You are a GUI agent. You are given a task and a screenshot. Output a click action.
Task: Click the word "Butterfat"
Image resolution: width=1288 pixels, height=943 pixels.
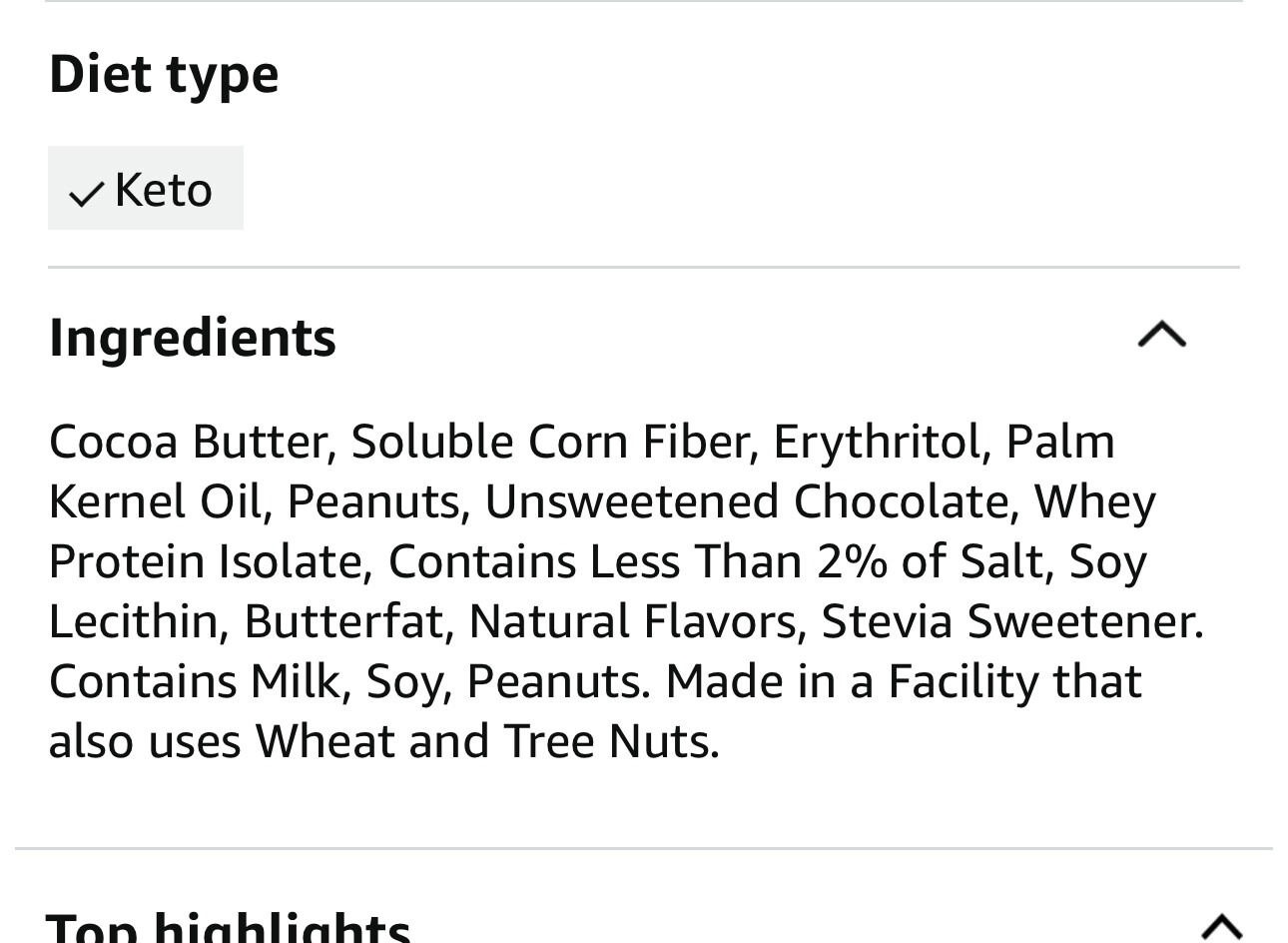[x=342, y=621]
